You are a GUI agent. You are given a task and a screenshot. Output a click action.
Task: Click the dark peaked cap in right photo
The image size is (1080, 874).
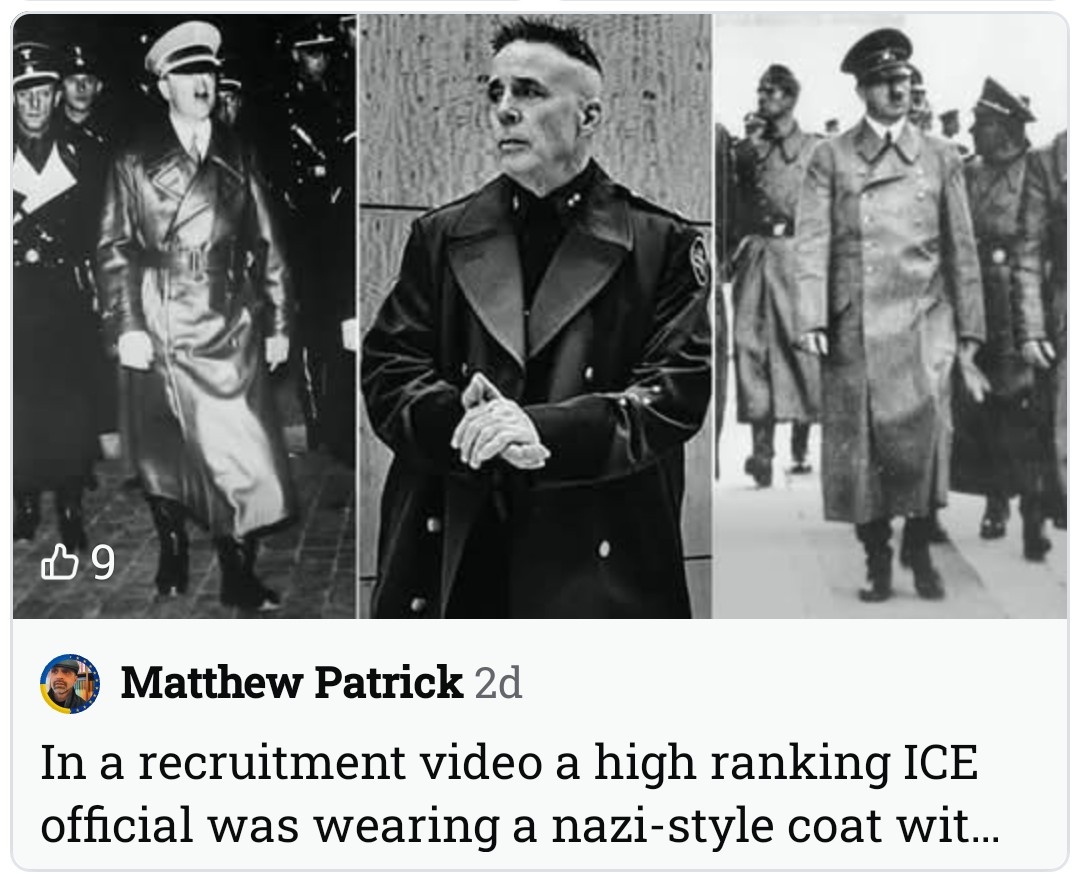pos(876,55)
